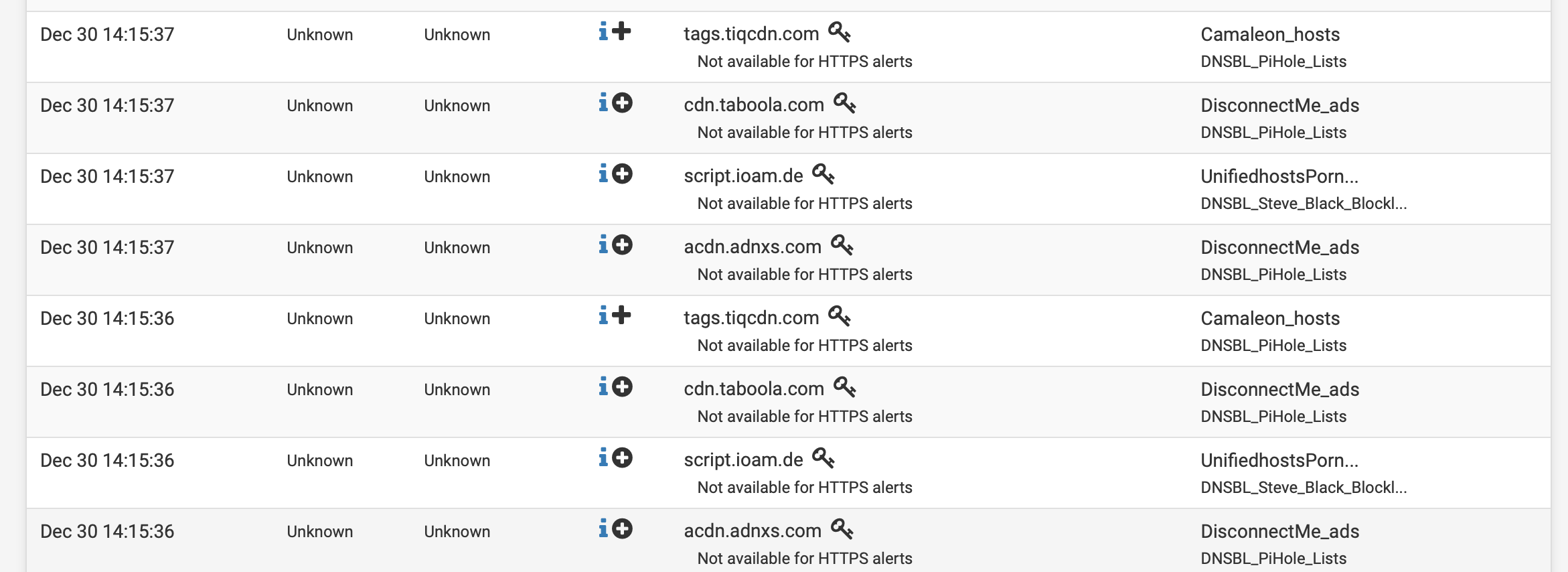Click Camaleon_hosts feed in the 14:15:37 row
This screenshot has height=572, width=1568.
point(1269,34)
